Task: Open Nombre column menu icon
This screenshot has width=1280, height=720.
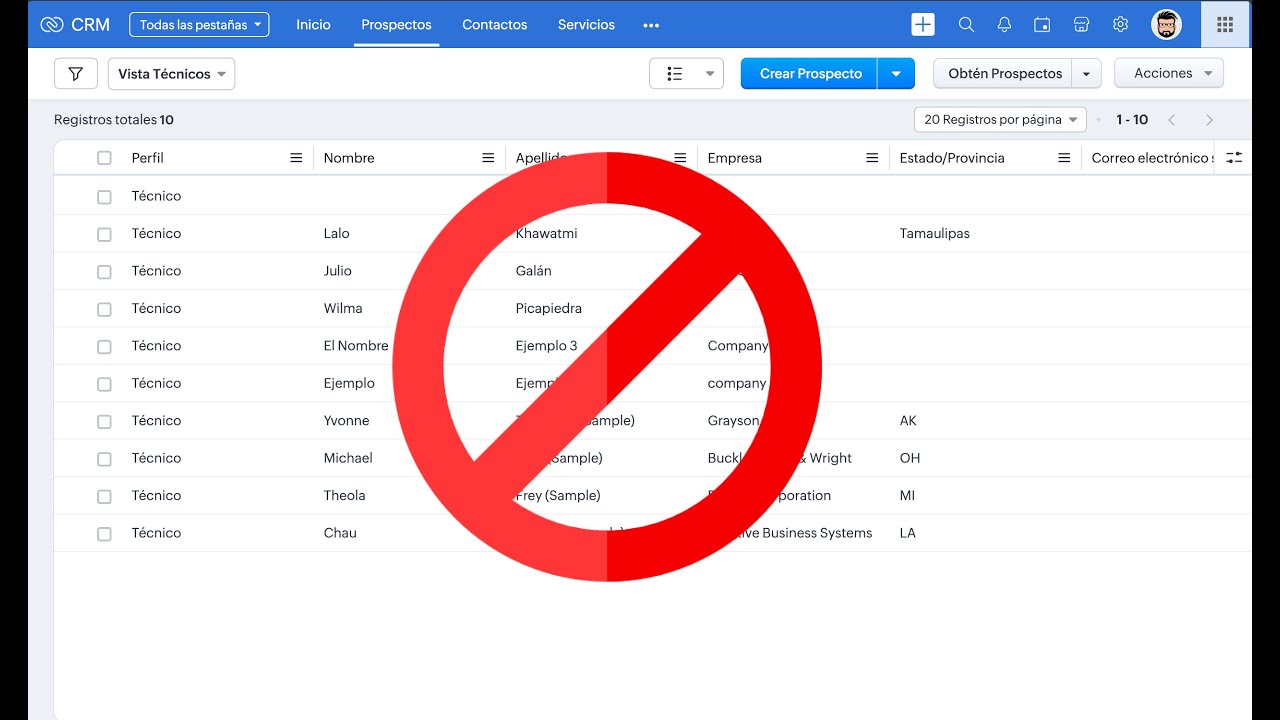Action: (488, 158)
